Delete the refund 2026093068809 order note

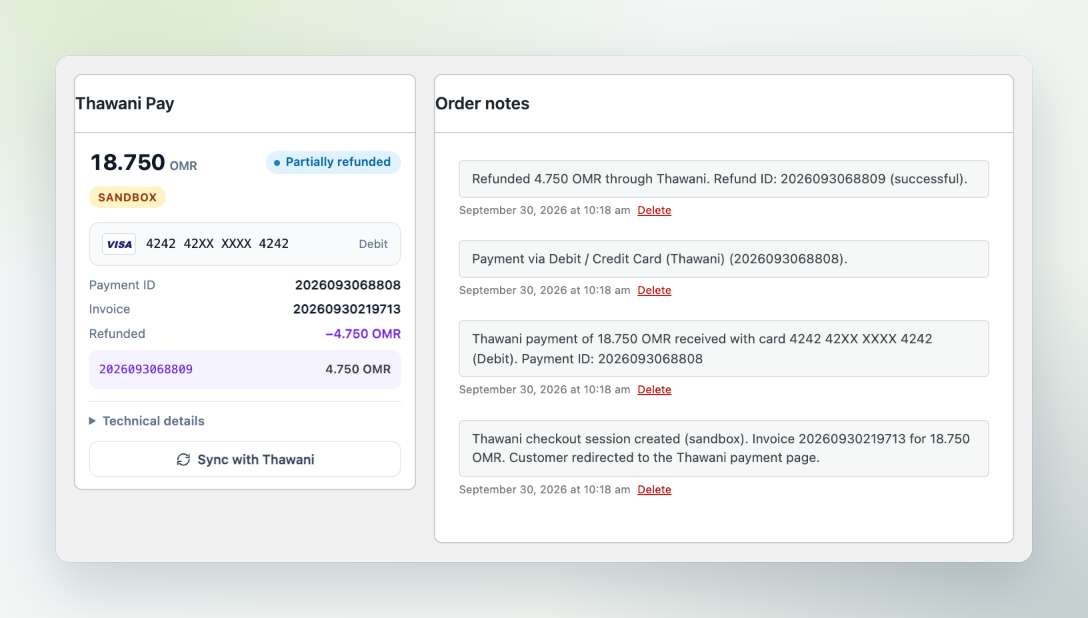(654, 210)
